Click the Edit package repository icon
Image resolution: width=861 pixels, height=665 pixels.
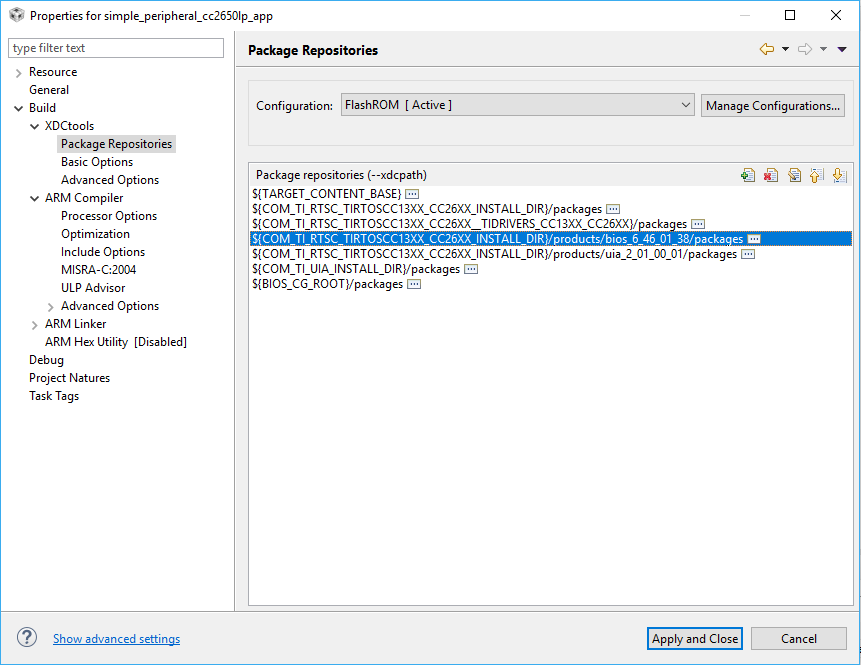[x=794, y=175]
